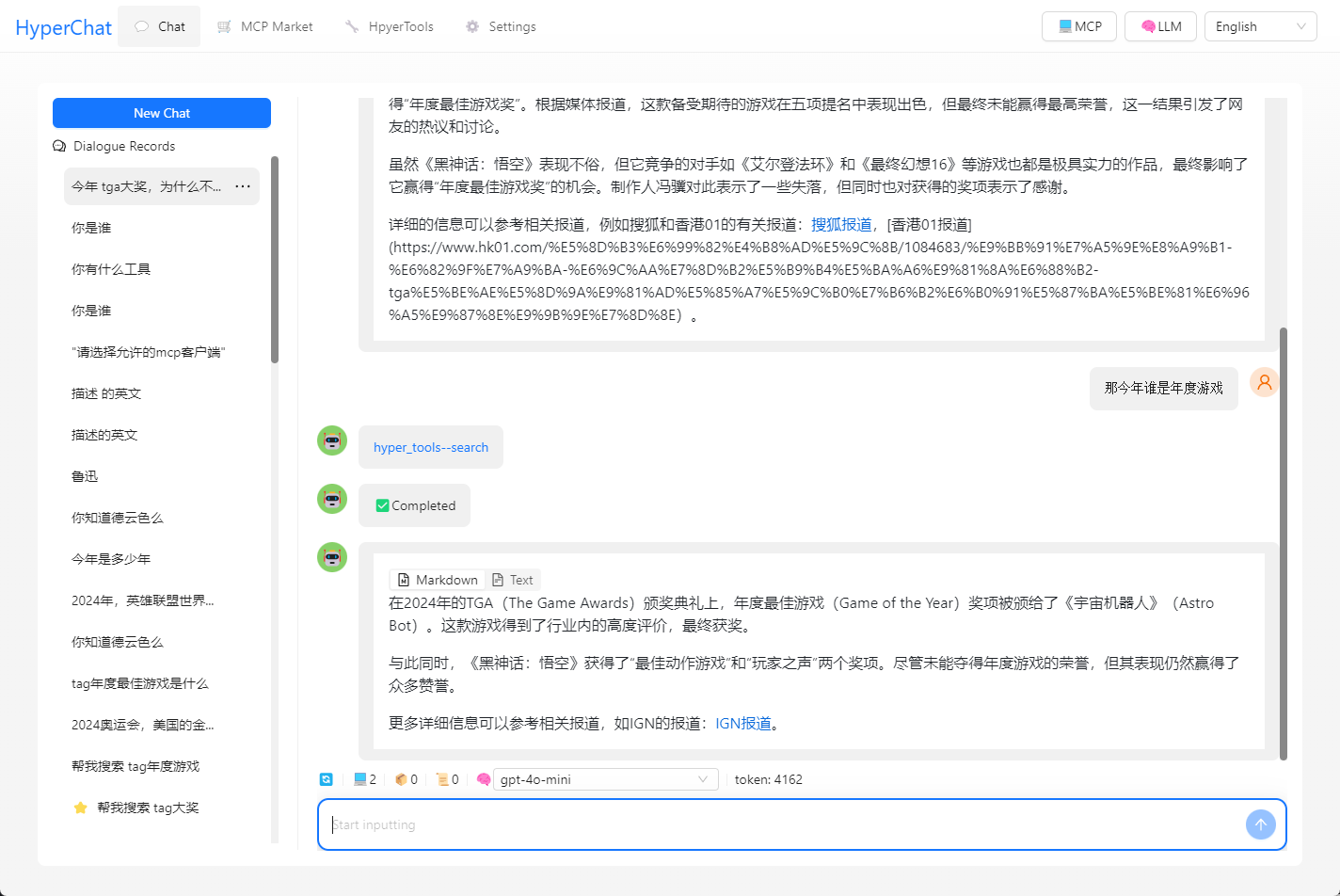
Task: Click the green check icon in Completed
Action: coord(382,505)
